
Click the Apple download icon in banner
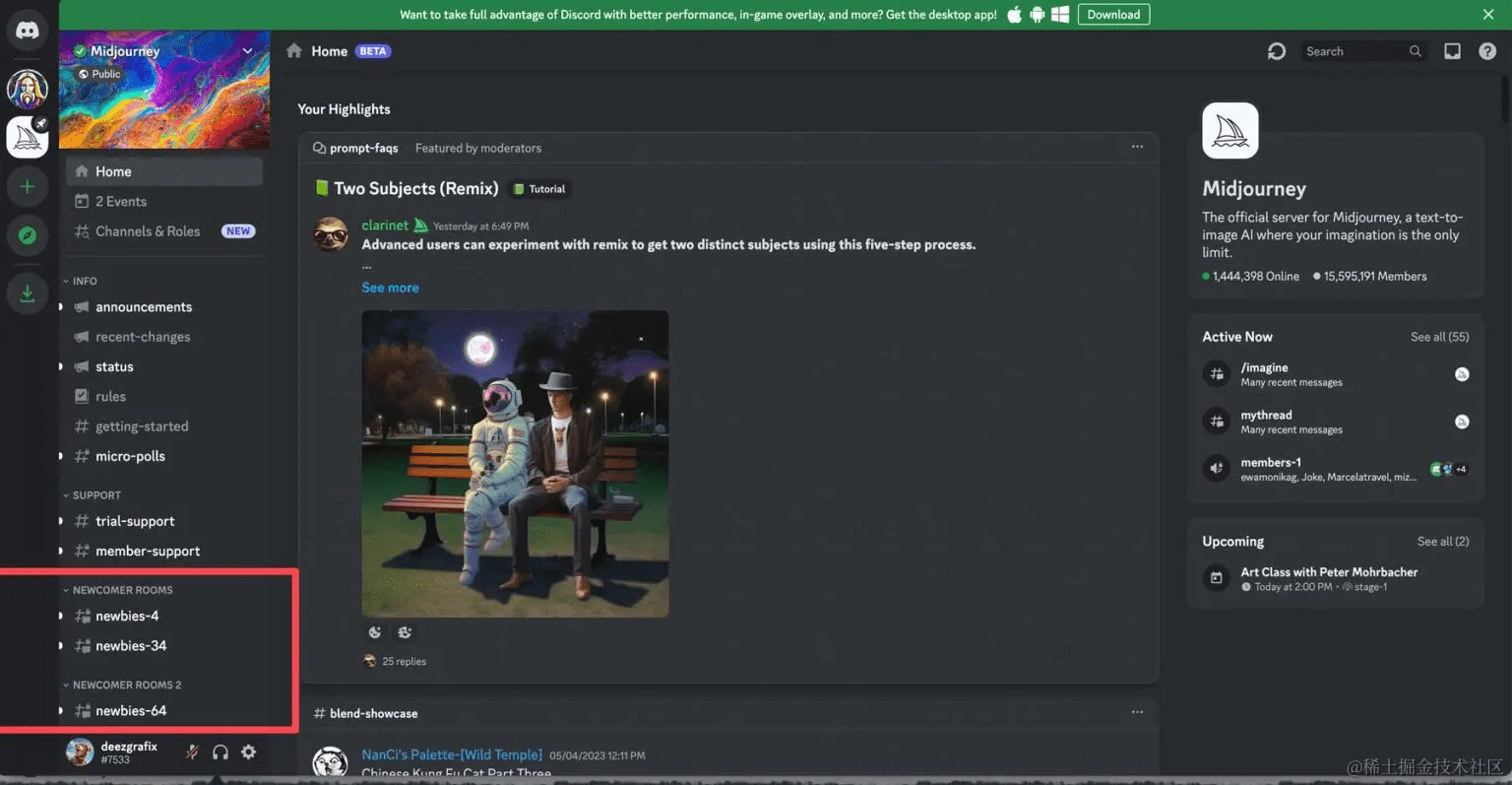(1014, 15)
